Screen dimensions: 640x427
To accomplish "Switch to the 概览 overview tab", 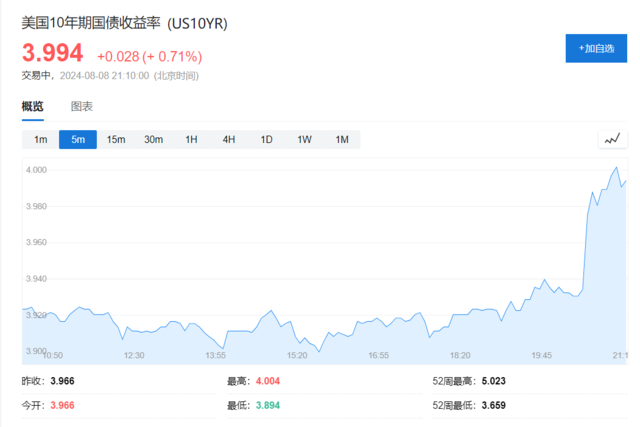I will tap(34, 107).
